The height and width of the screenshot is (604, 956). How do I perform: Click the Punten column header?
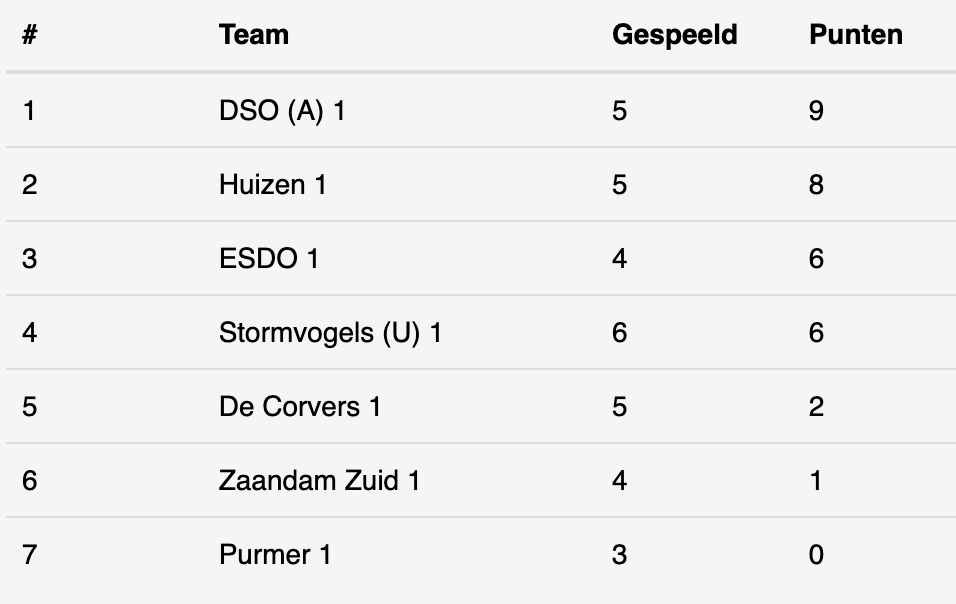click(x=855, y=35)
